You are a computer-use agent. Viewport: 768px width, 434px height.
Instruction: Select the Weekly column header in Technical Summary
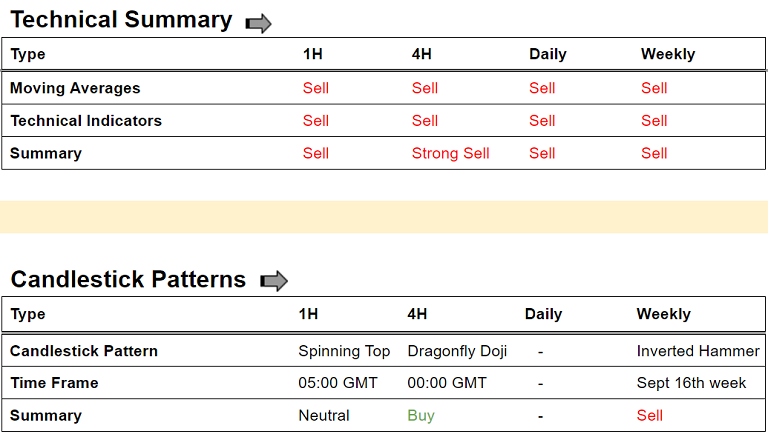pyautogui.click(x=668, y=55)
